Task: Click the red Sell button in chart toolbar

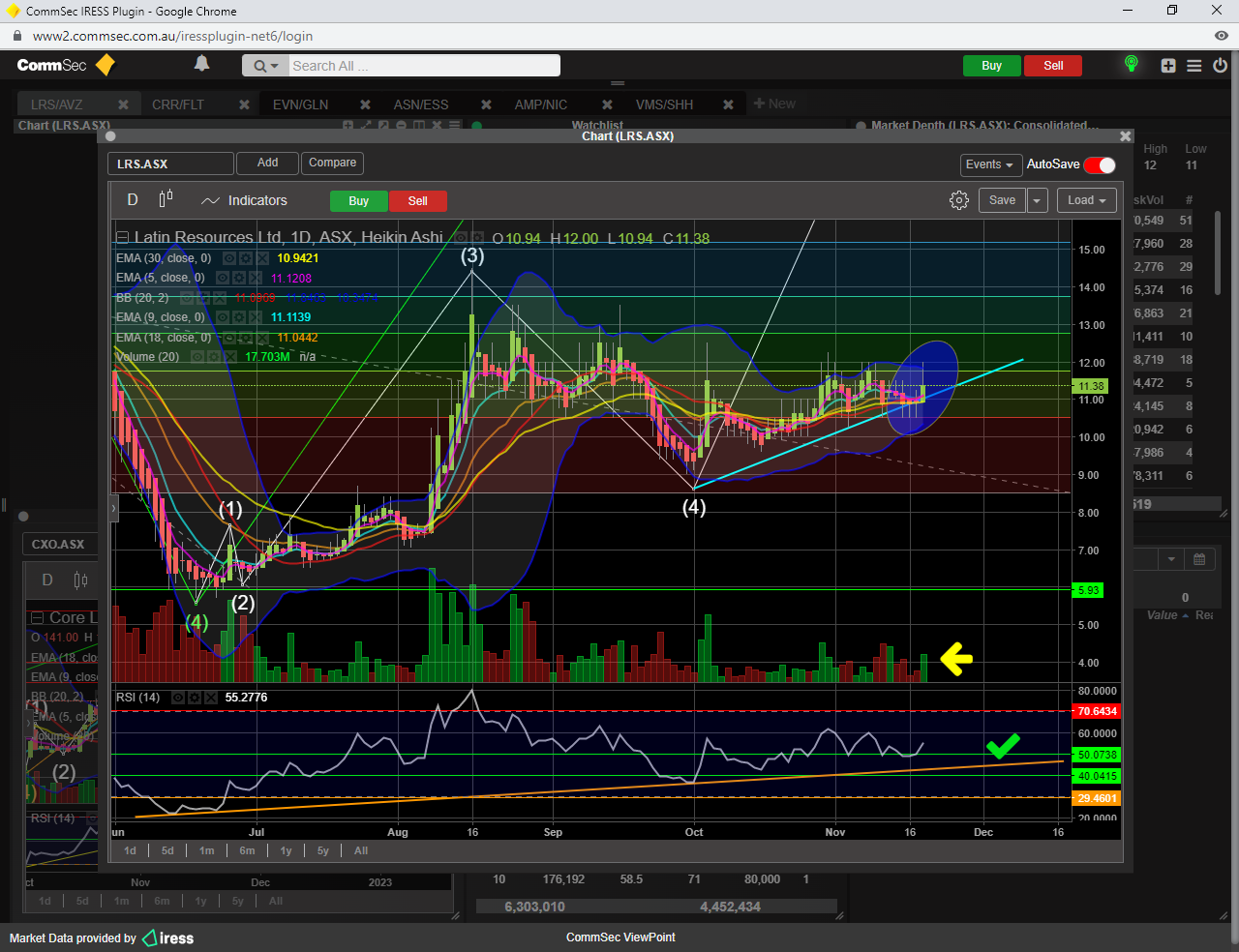Action: pos(417,201)
